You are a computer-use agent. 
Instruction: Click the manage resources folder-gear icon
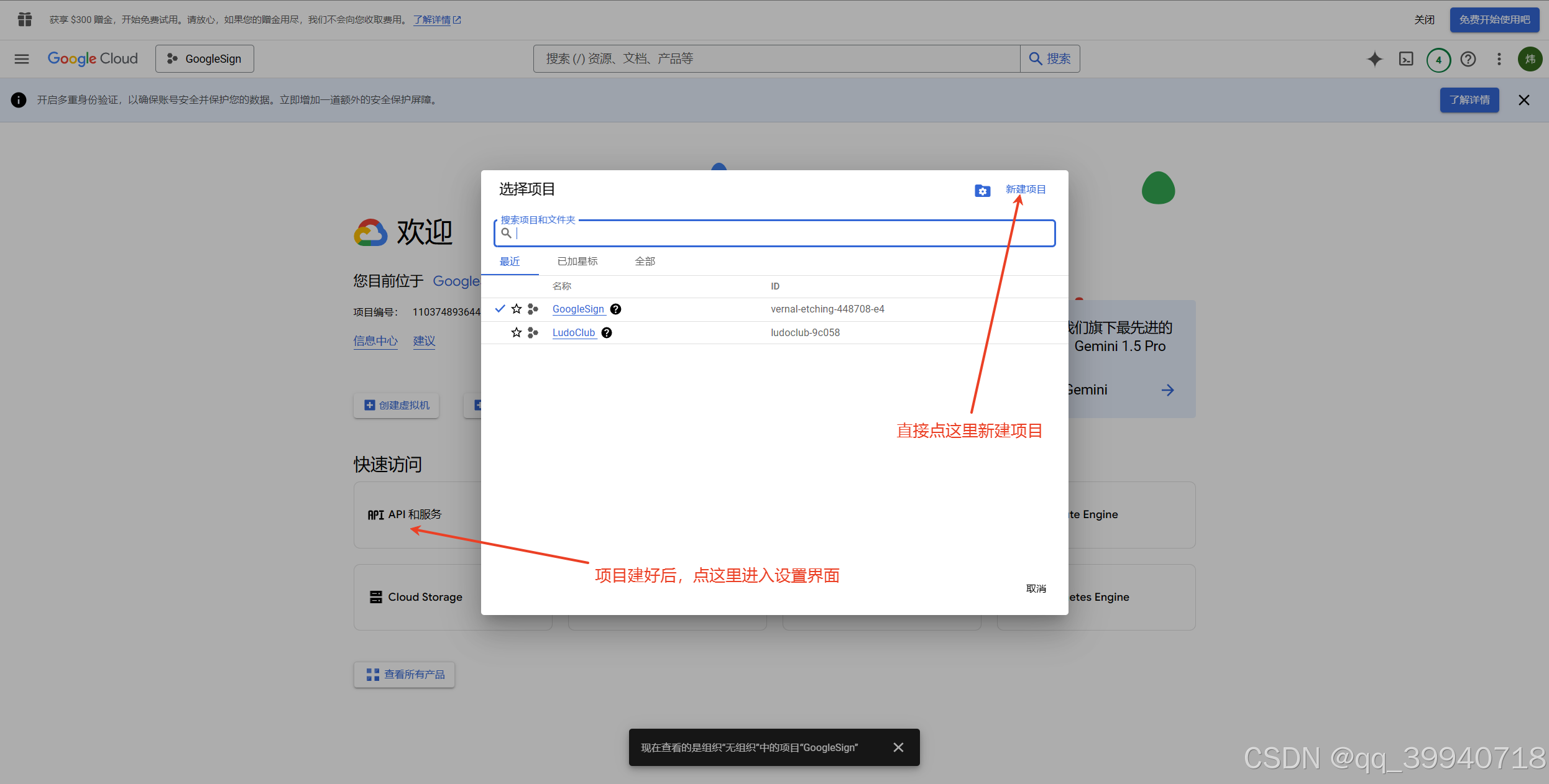point(982,191)
